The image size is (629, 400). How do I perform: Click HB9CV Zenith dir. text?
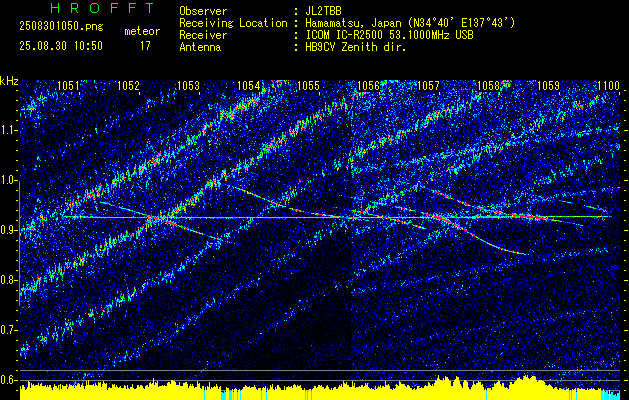pos(356,47)
